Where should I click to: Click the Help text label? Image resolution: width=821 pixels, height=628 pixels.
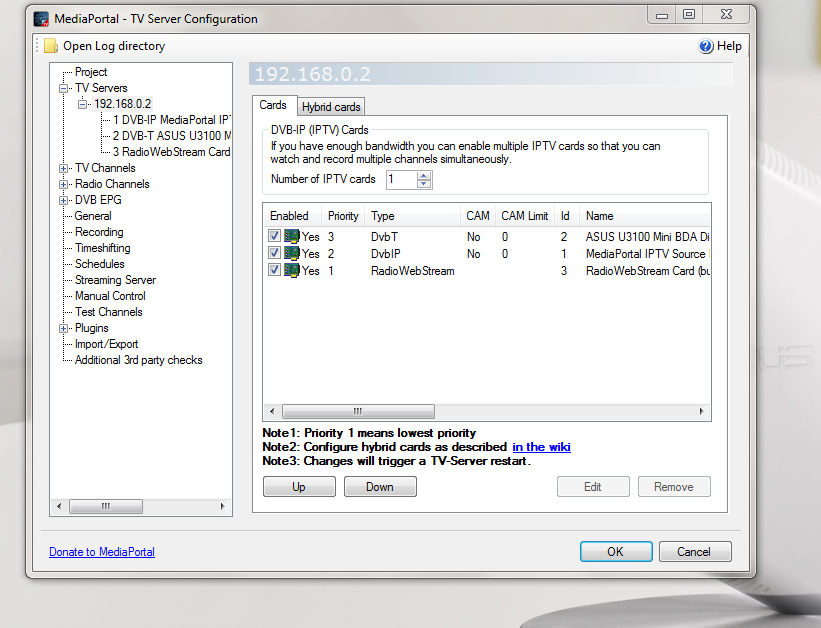coord(729,46)
